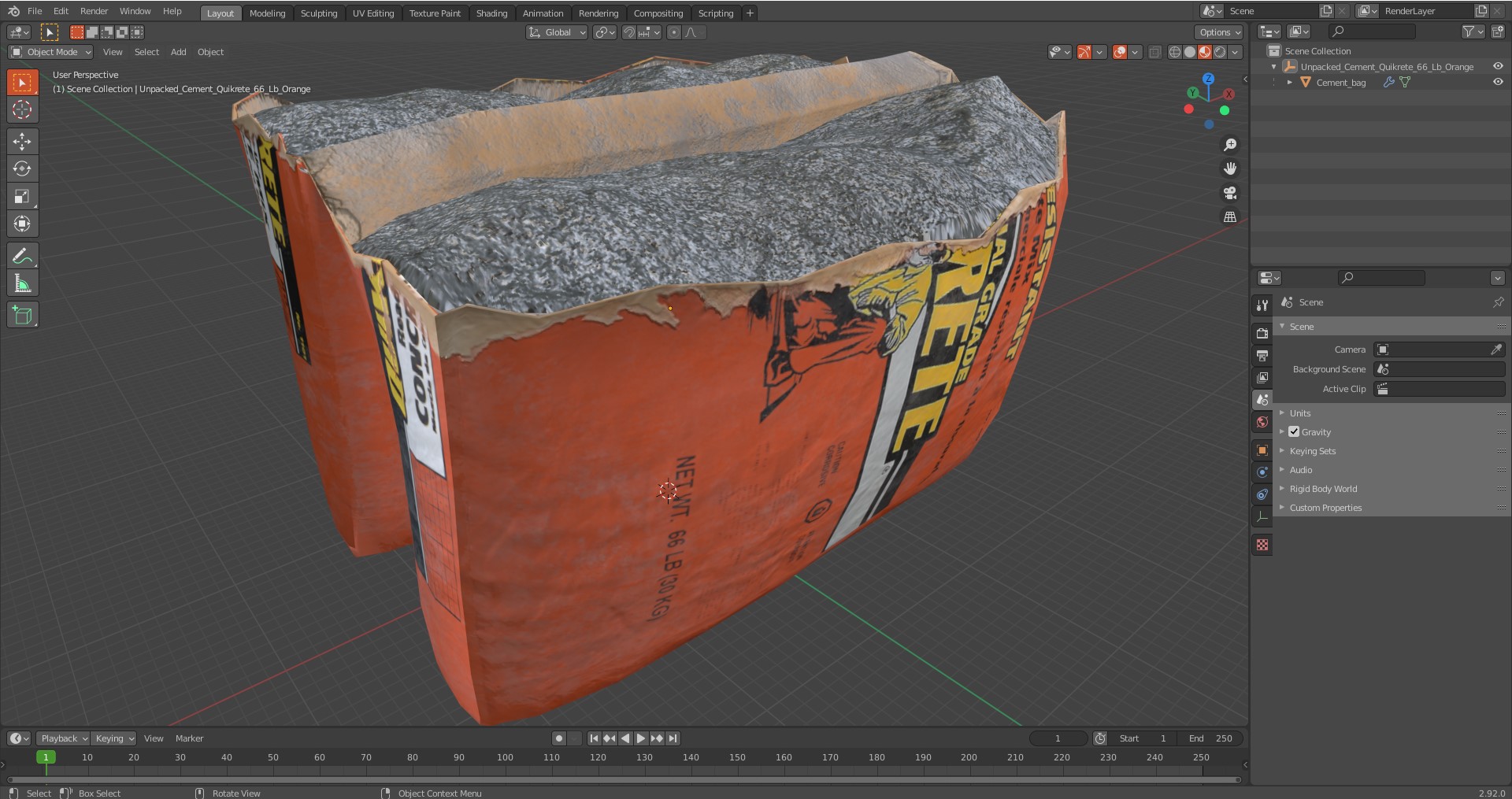Open the Output properties tab
This screenshot has height=799, width=1512.
tap(1262, 356)
